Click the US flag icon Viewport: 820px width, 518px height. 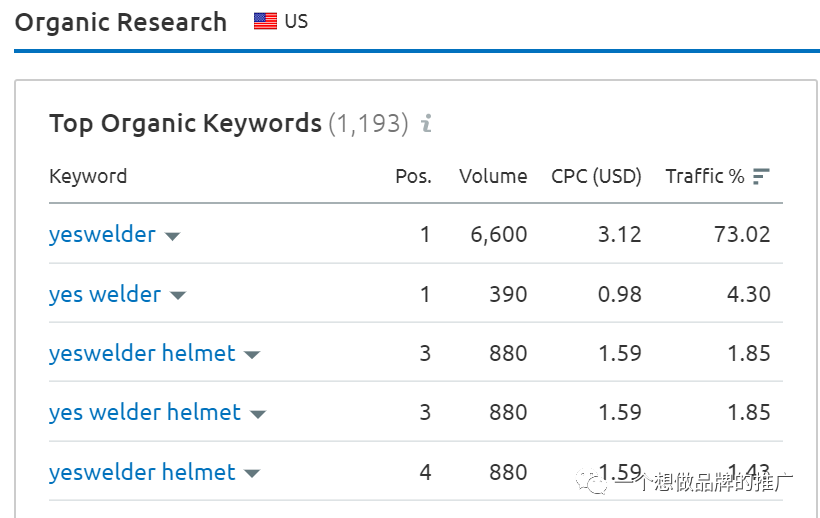click(x=265, y=21)
